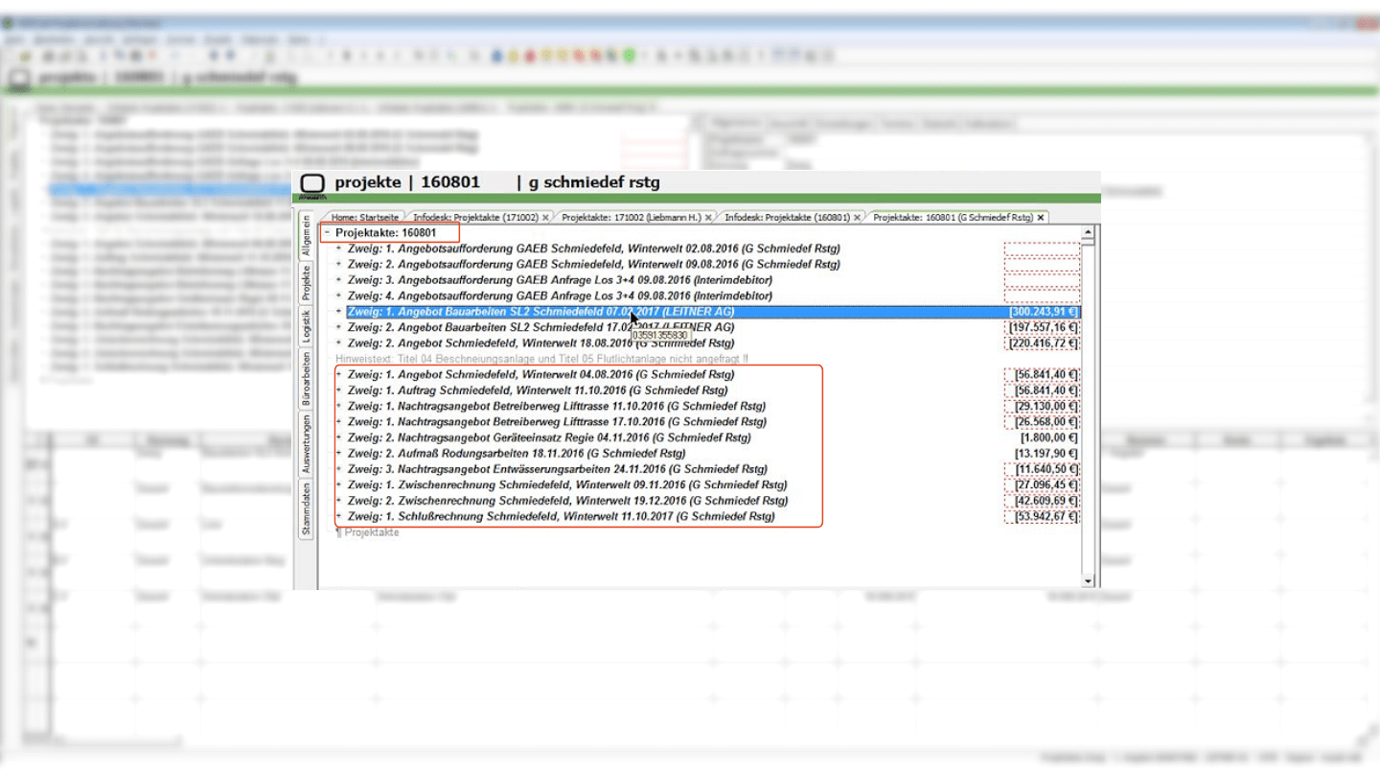This screenshot has height=780, width=1380.
Task: Close the Projektakte: 160801 (G Schmiedef Rstg) tab
Action: click(x=1041, y=217)
